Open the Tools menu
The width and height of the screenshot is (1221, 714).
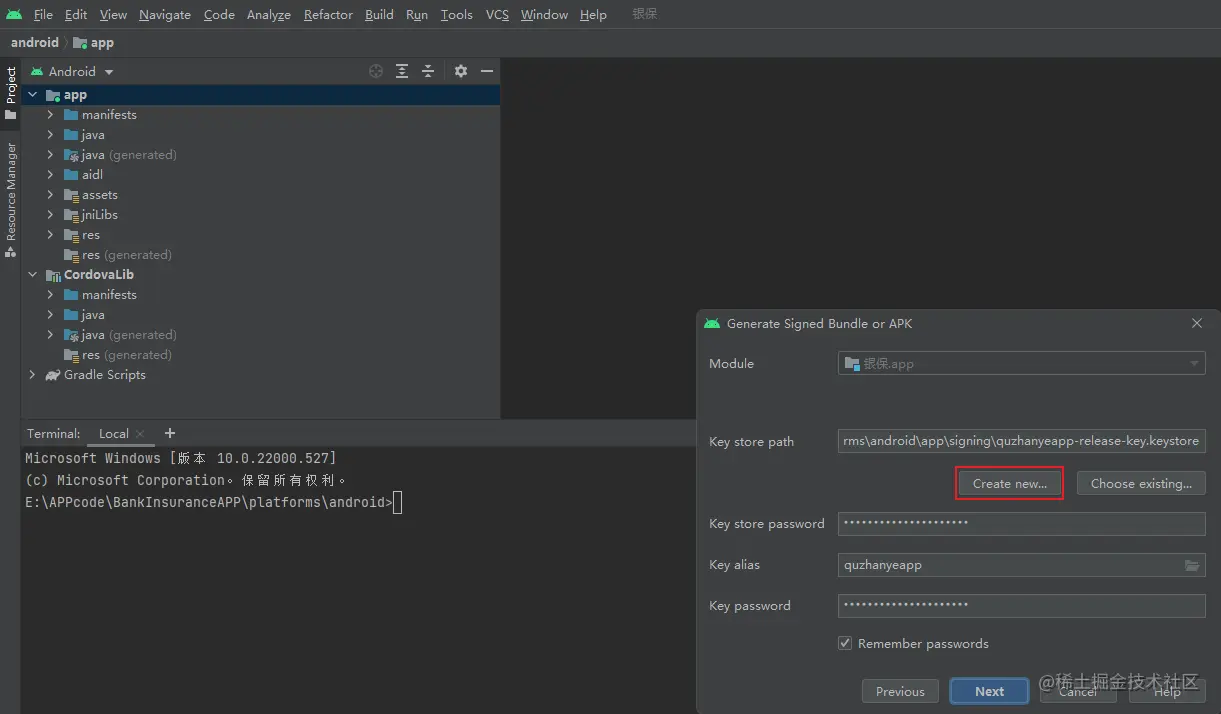pyautogui.click(x=456, y=15)
